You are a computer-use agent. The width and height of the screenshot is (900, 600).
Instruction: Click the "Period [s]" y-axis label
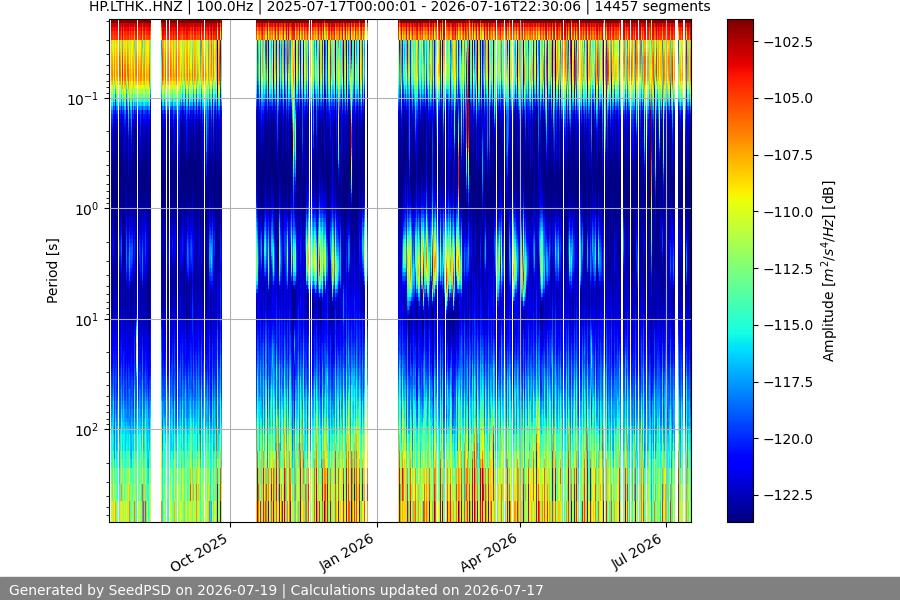tap(52, 271)
